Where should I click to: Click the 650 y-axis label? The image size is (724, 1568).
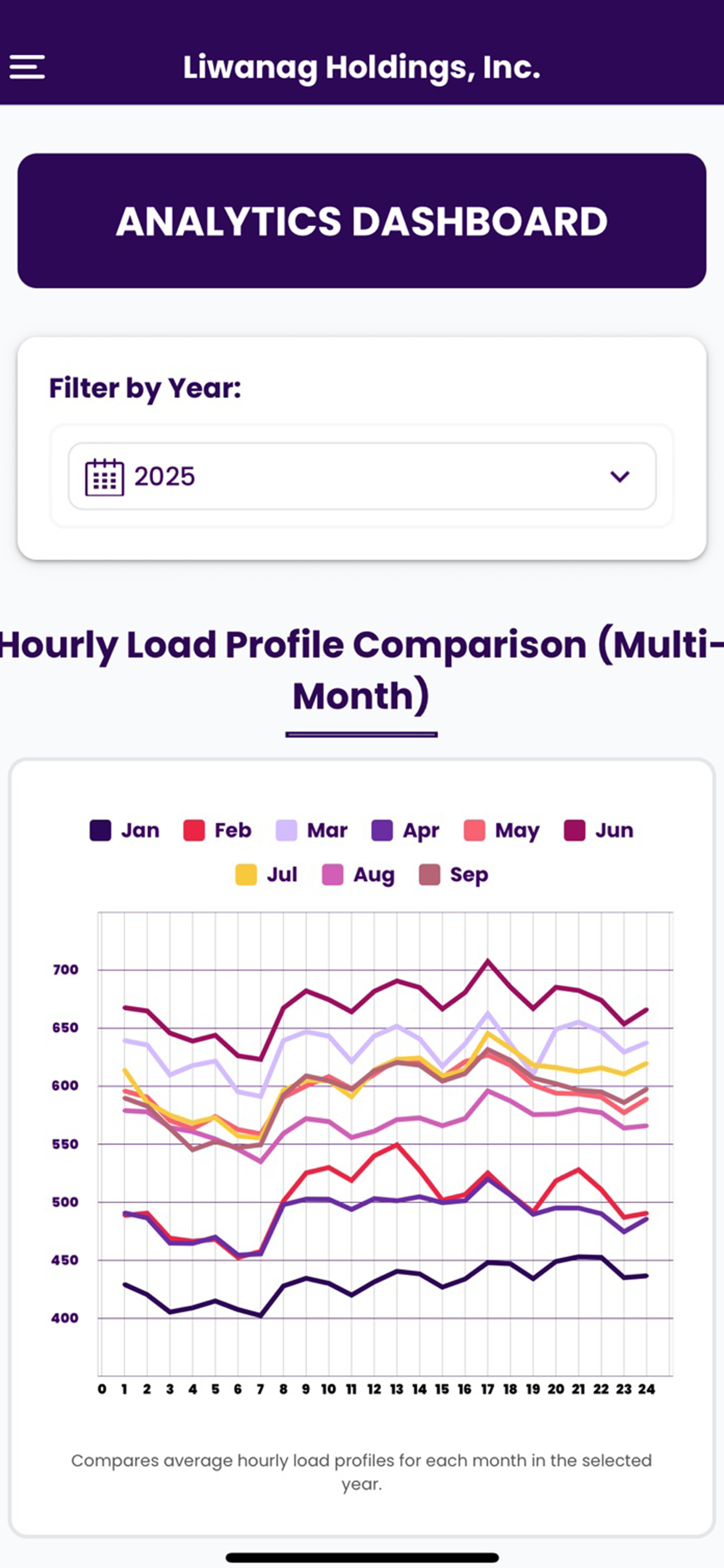click(66, 1027)
